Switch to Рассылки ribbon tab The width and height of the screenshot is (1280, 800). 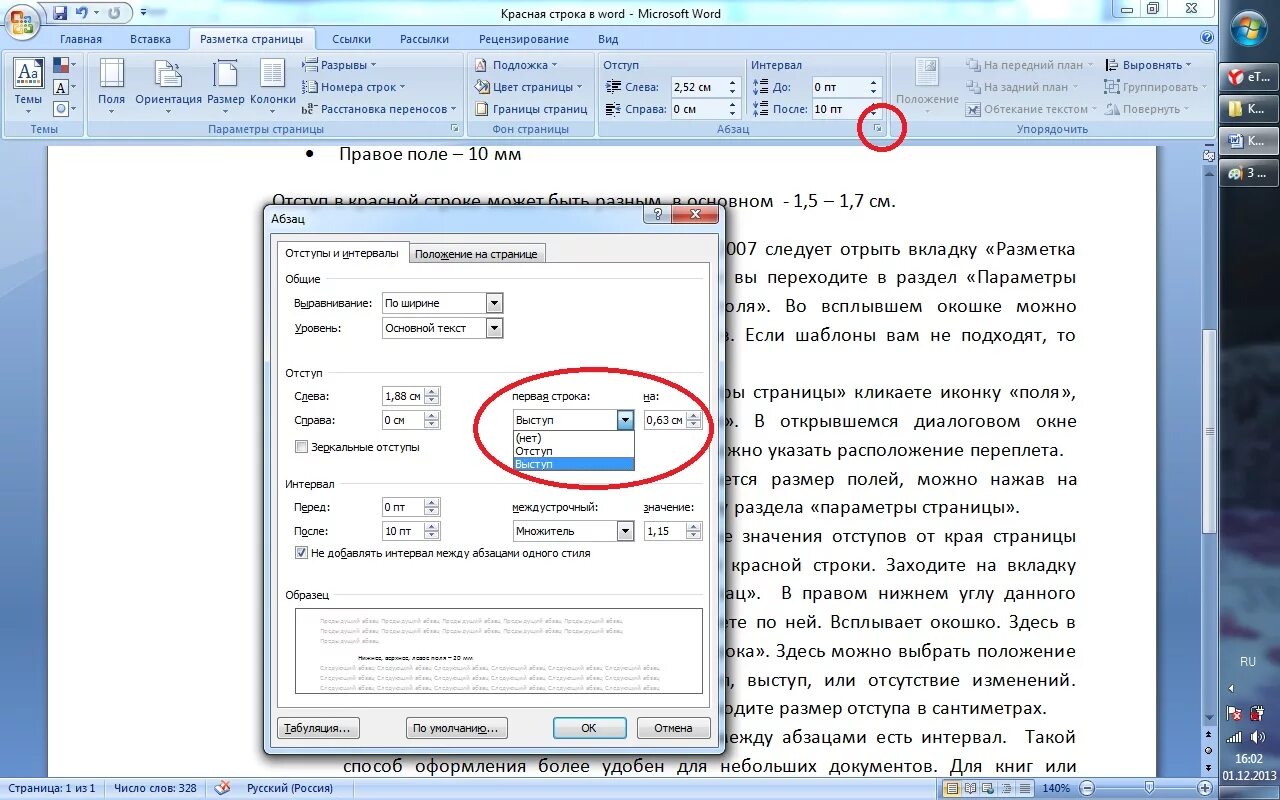point(424,39)
